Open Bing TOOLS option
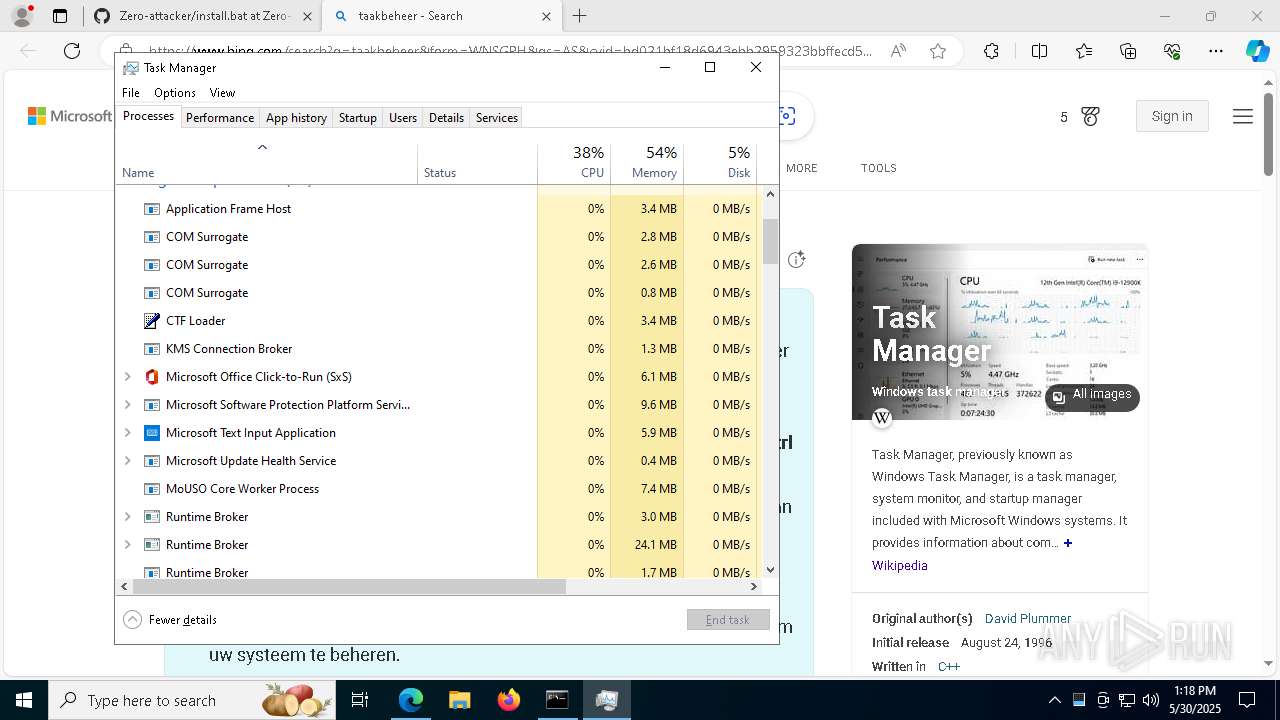This screenshot has width=1280, height=720. click(x=879, y=168)
